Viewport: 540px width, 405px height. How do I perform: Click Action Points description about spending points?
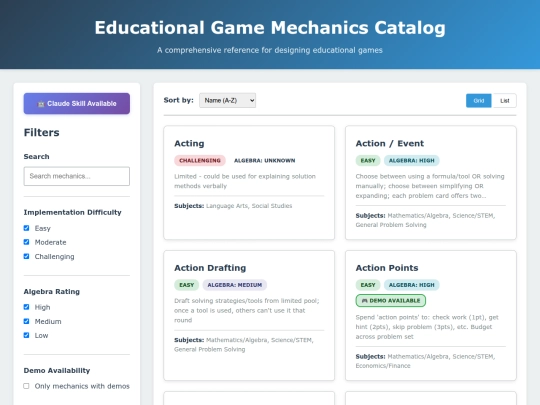click(427, 327)
